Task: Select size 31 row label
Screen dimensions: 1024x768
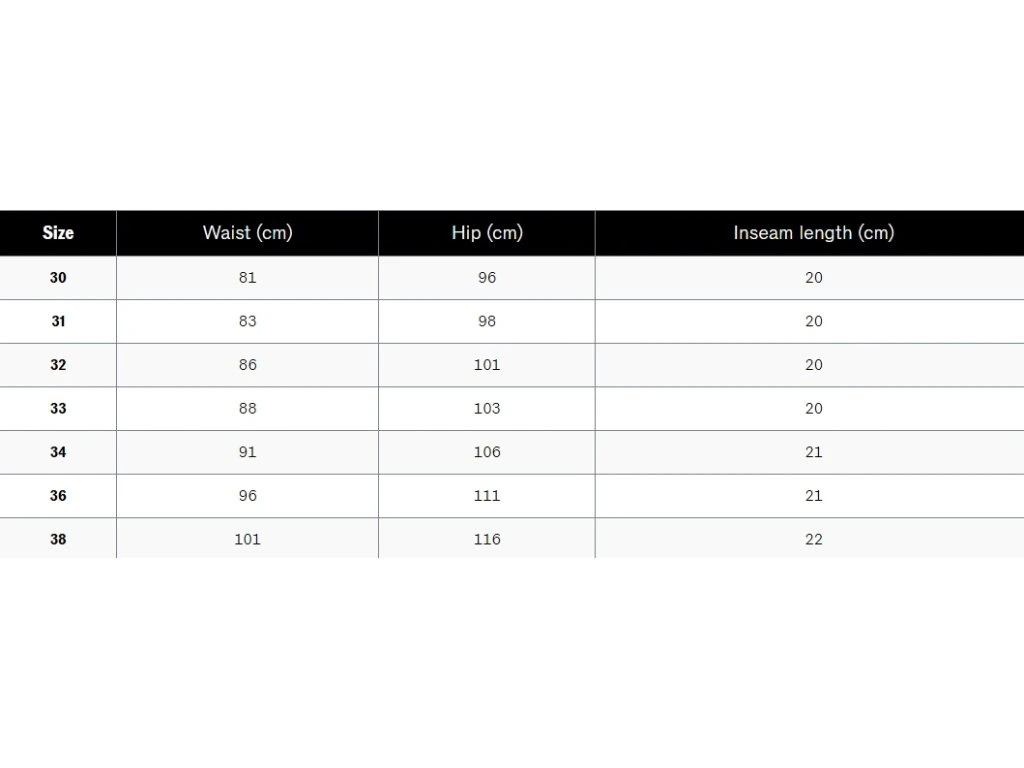Action: (58, 321)
